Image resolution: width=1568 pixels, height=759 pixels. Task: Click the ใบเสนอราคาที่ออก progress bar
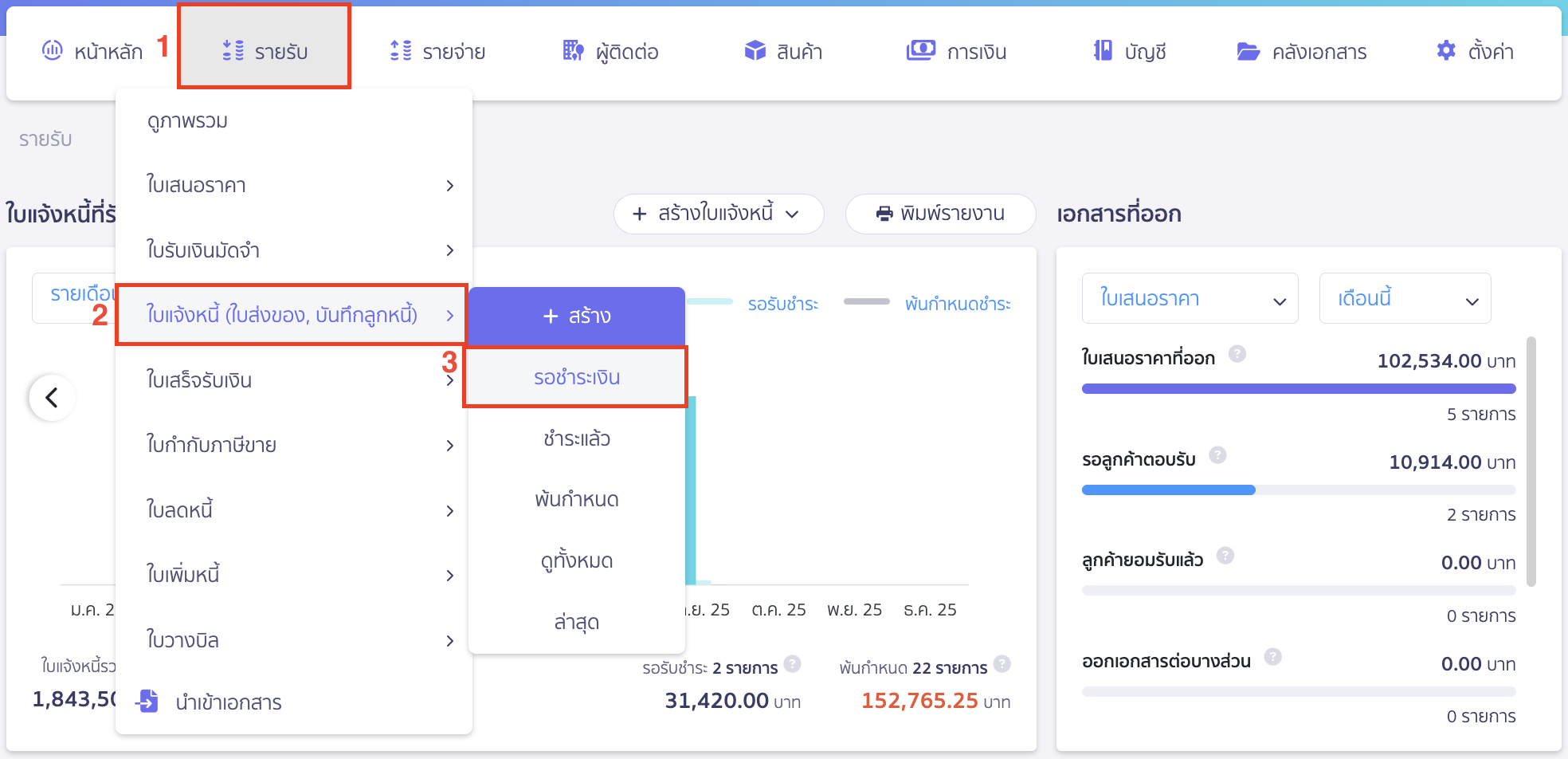point(1298,388)
